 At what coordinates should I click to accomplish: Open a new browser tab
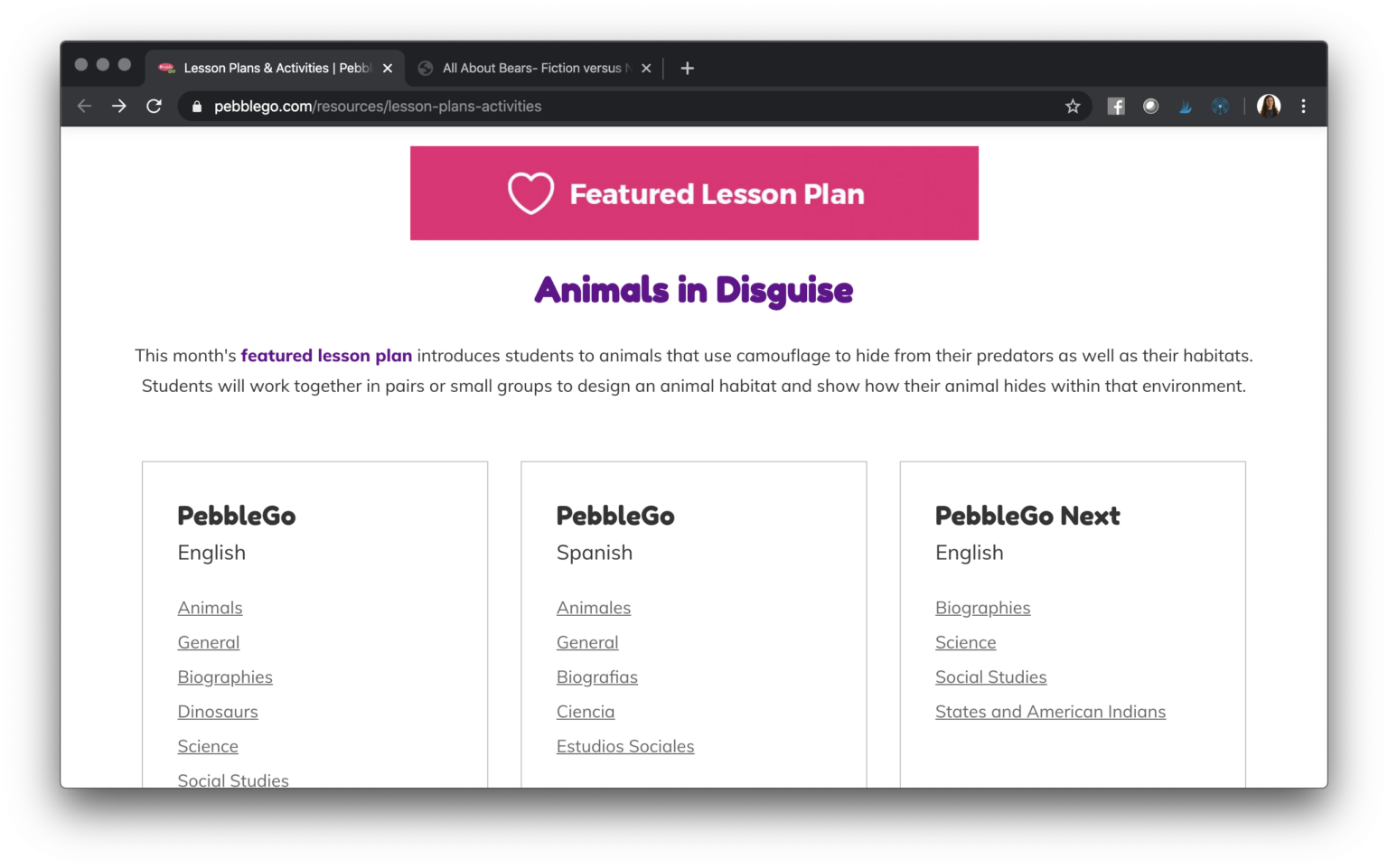coord(688,68)
